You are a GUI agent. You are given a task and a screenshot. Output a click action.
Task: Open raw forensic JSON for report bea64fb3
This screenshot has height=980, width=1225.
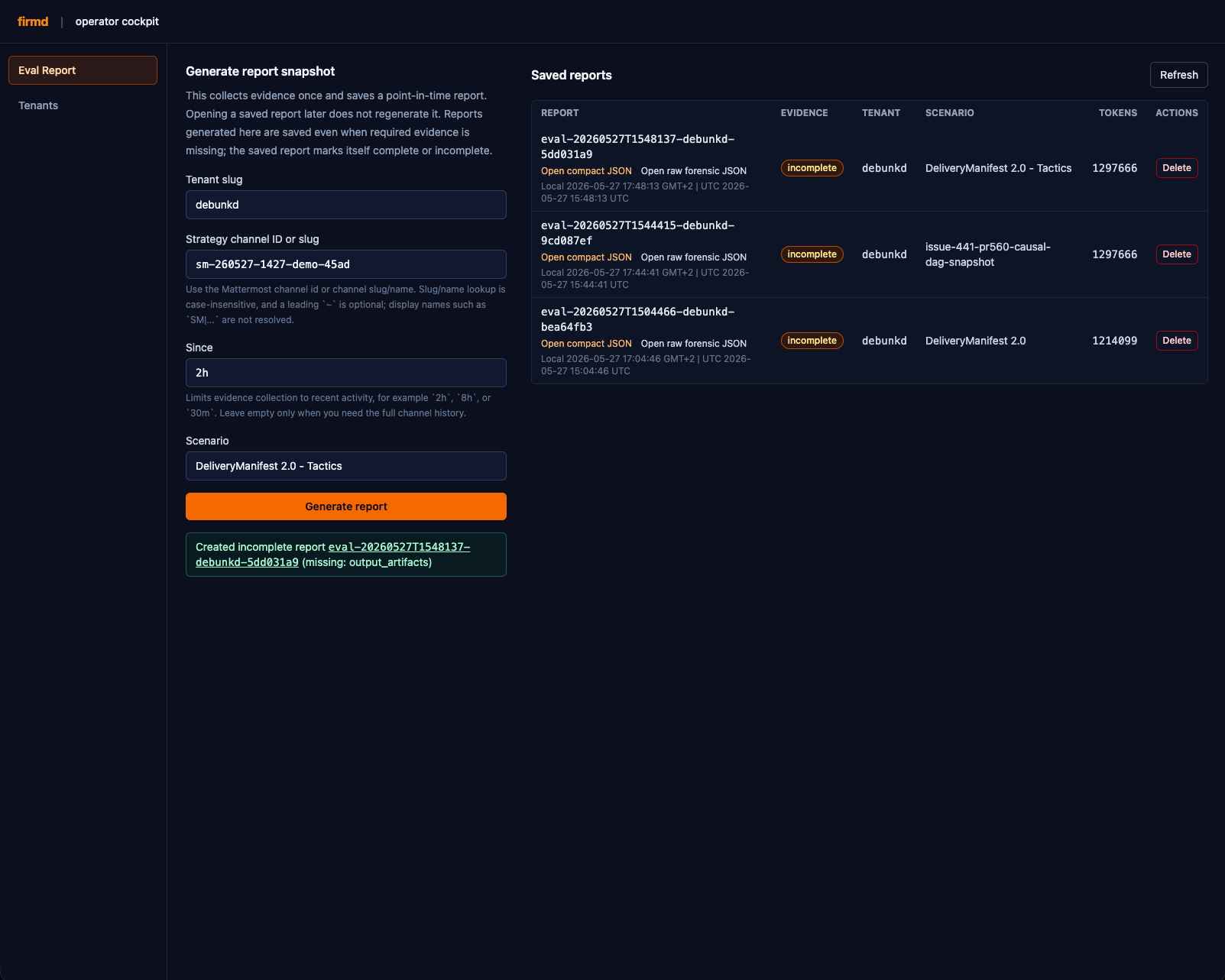pos(694,344)
